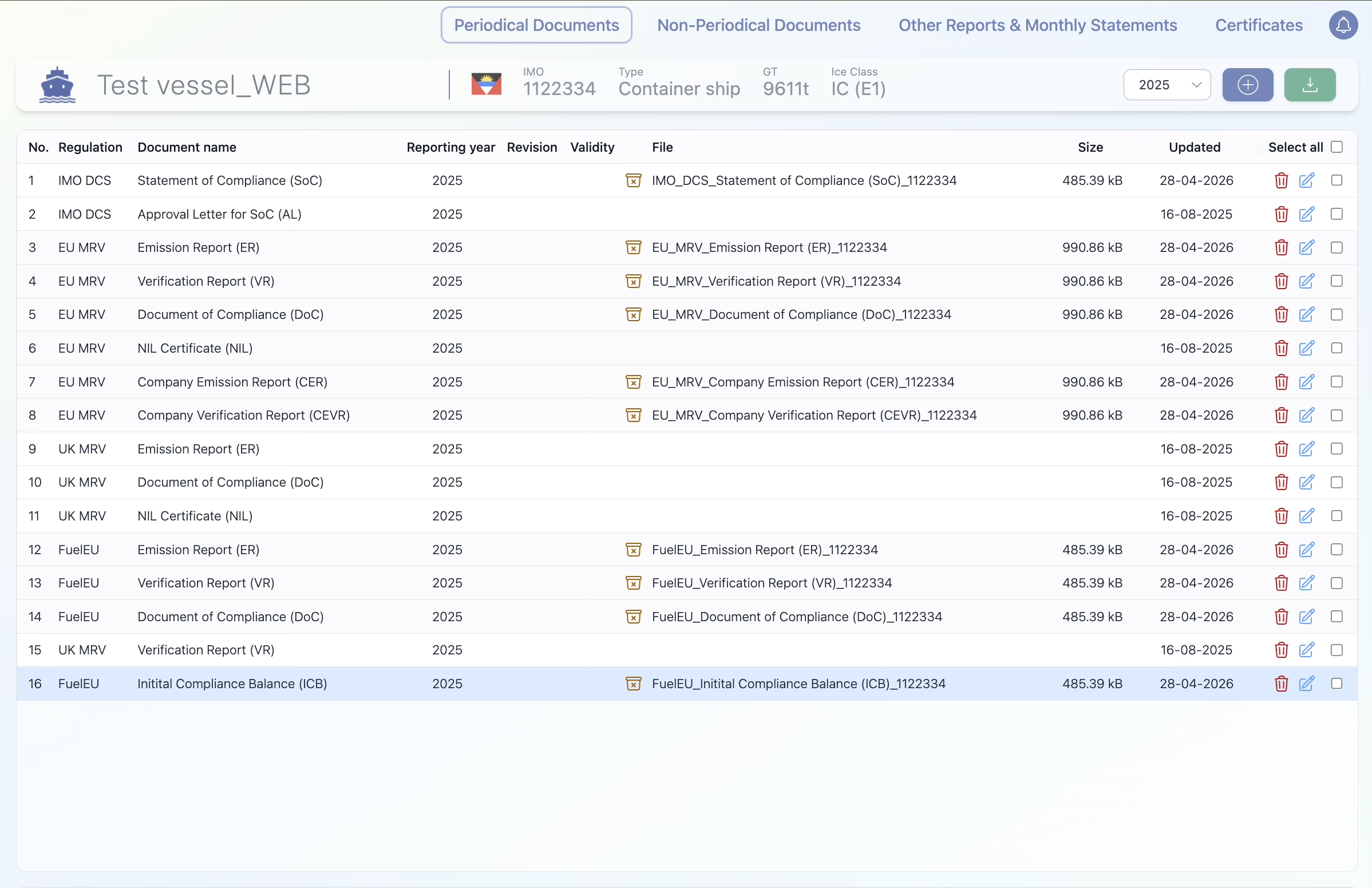Delete the Approval Letter for SoC row
The image size is (1372, 888).
(x=1281, y=214)
